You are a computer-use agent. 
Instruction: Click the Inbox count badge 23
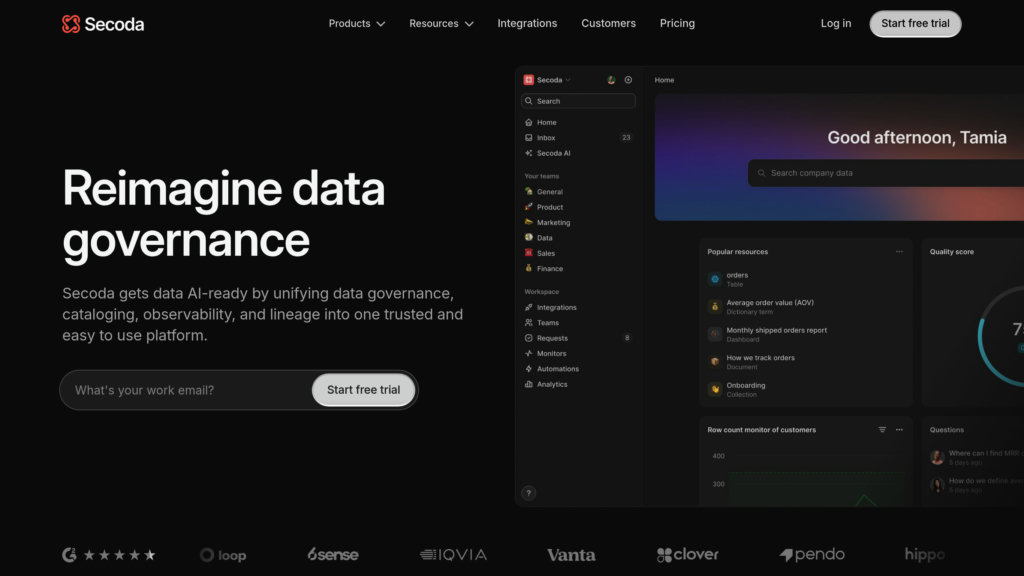click(626, 138)
